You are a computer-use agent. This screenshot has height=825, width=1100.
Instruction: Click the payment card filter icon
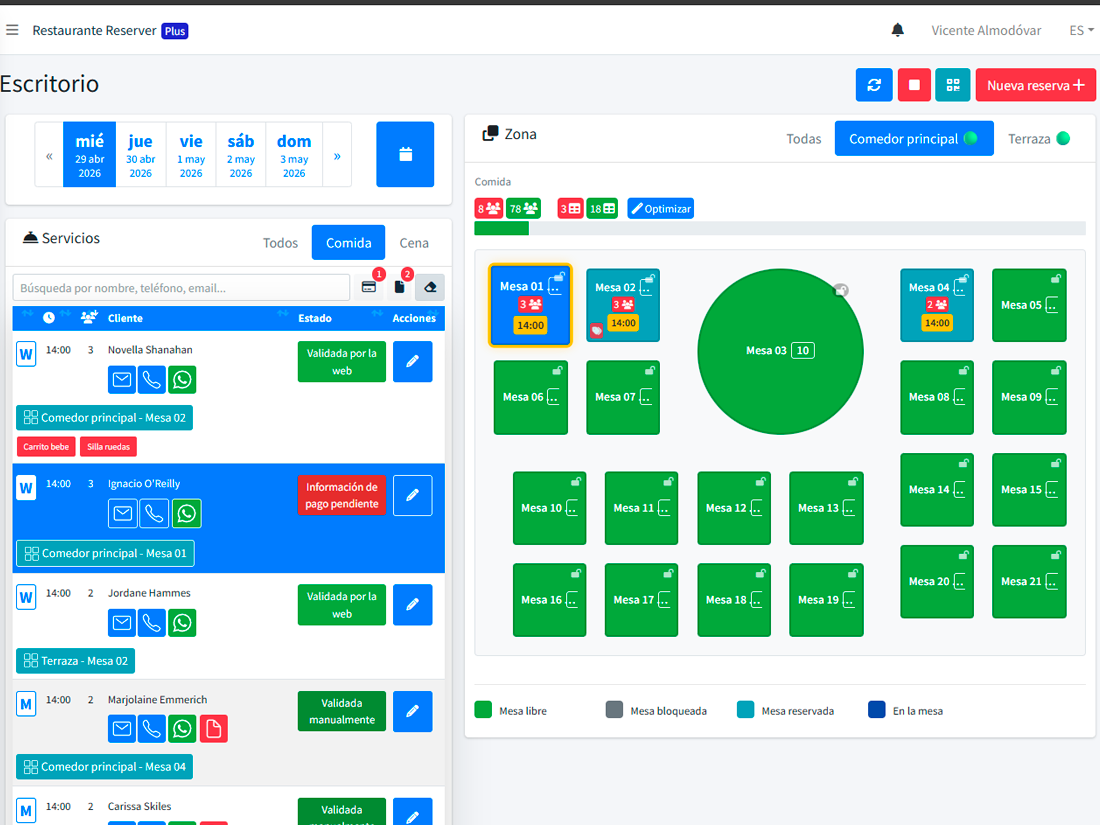tap(369, 287)
